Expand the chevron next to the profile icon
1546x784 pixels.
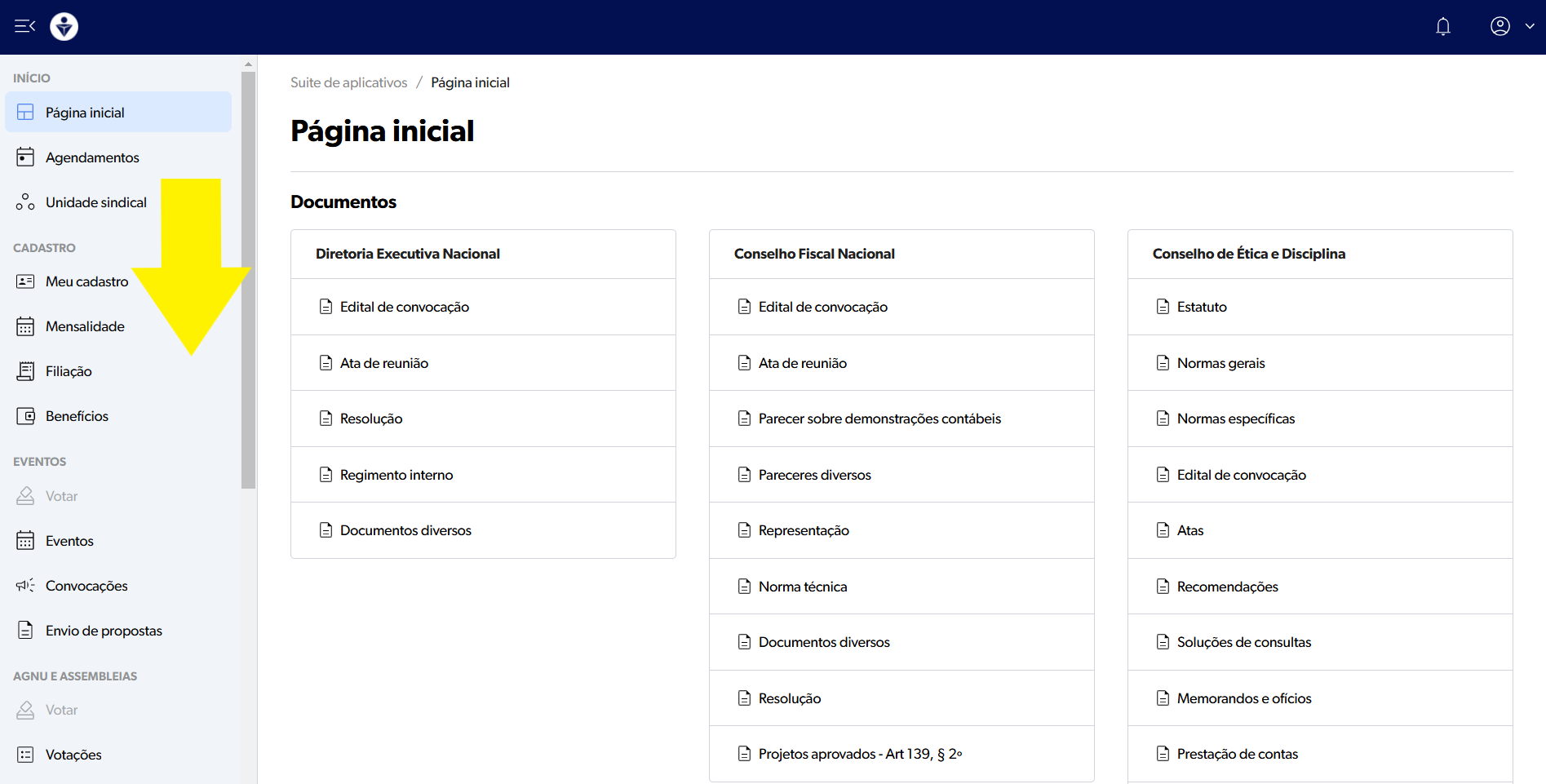1530,26
